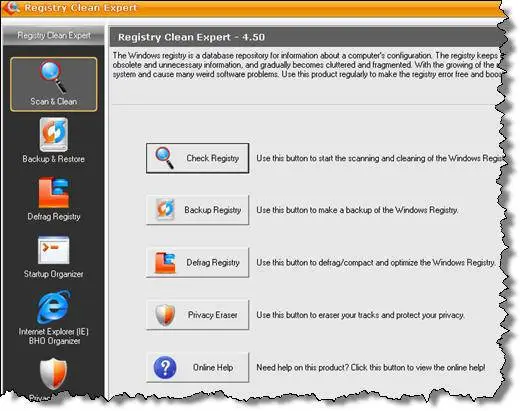Open the Defrag Registry sidebar icon
The image size is (520, 411).
[x=54, y=193]
